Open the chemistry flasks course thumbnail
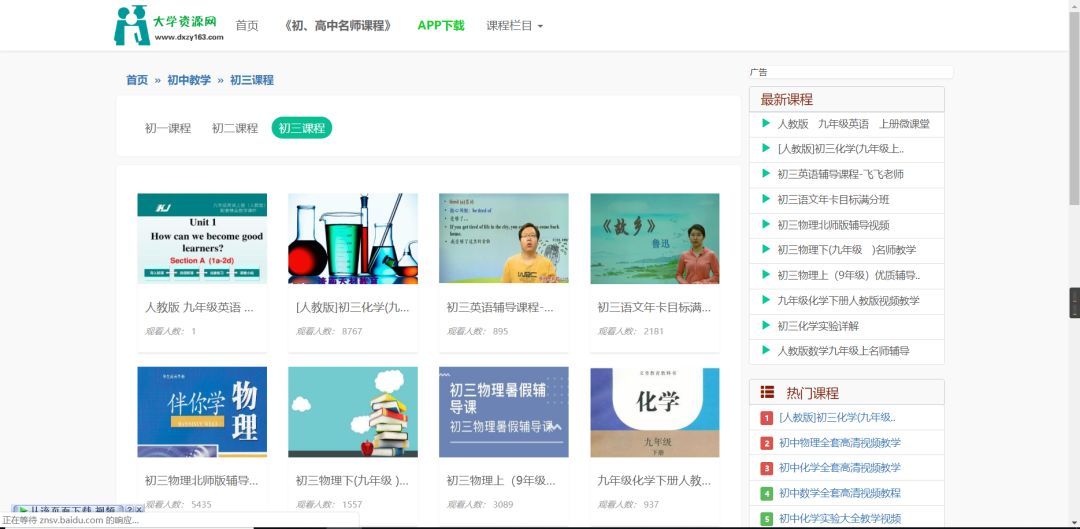The height and width of the screenshot is (529, 1080). point(353,238)
